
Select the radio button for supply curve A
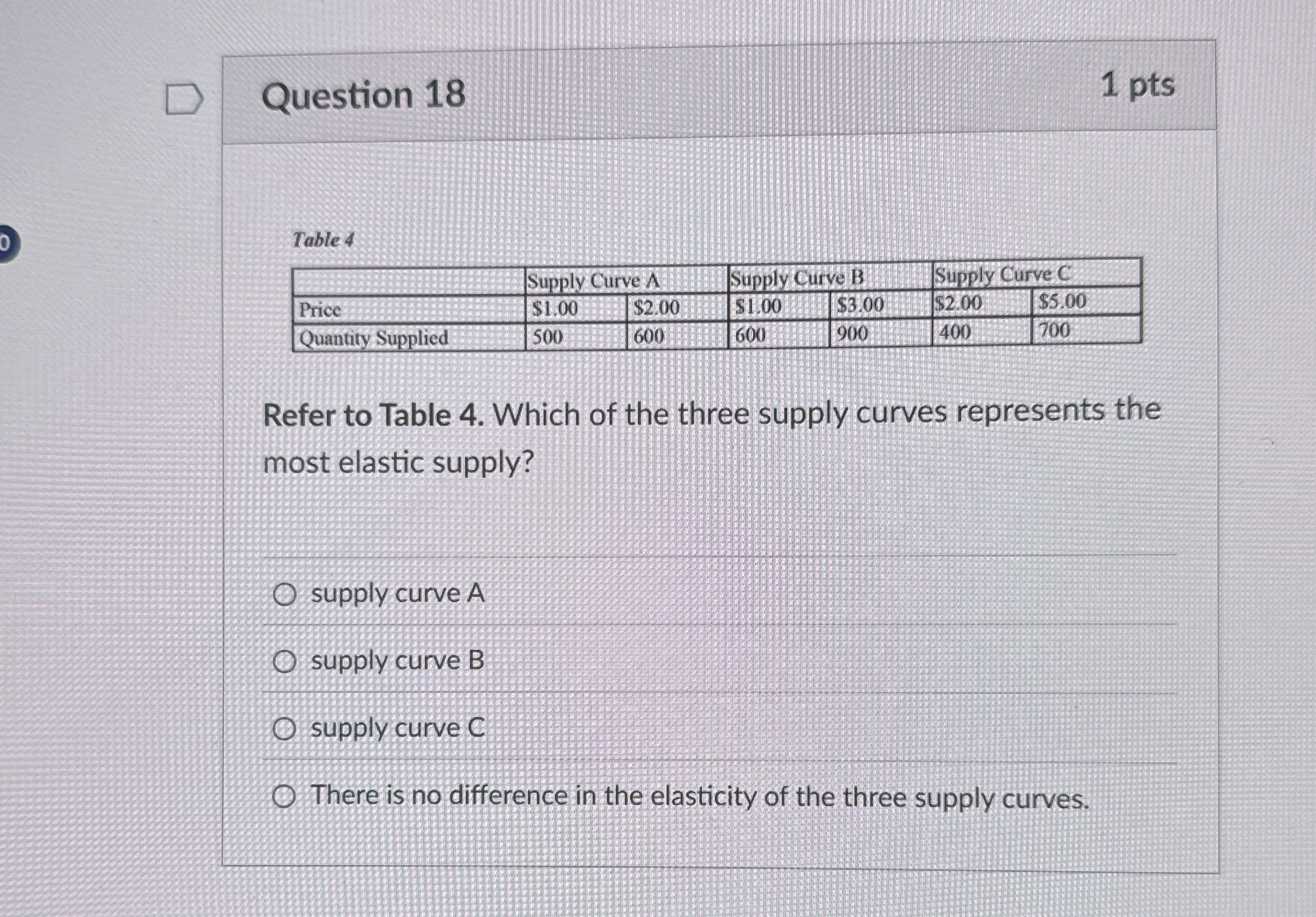(285, 595)
